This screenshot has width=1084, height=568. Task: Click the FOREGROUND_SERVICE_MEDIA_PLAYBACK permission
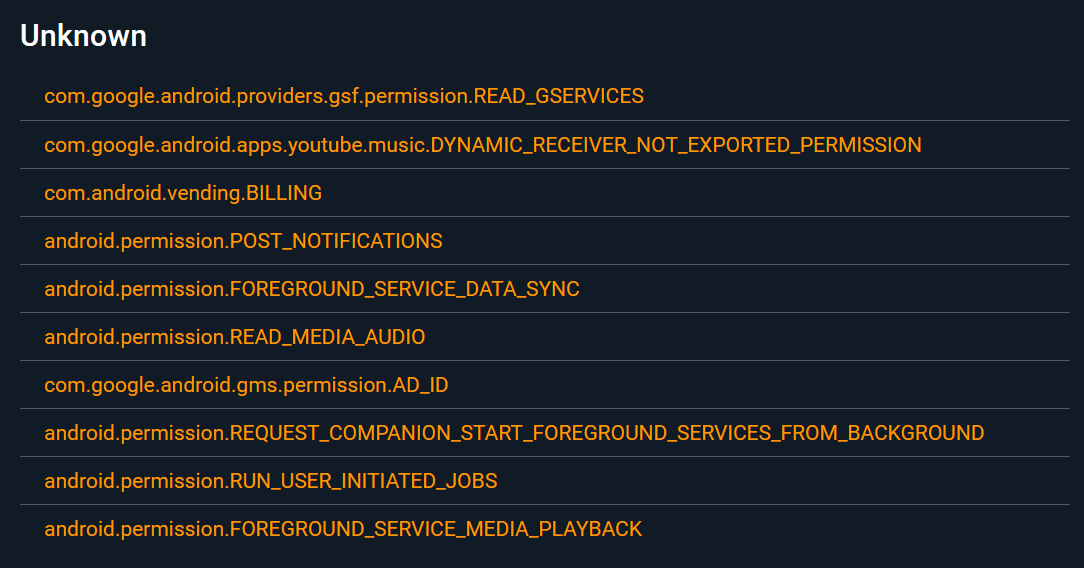[x=343, y=529]
